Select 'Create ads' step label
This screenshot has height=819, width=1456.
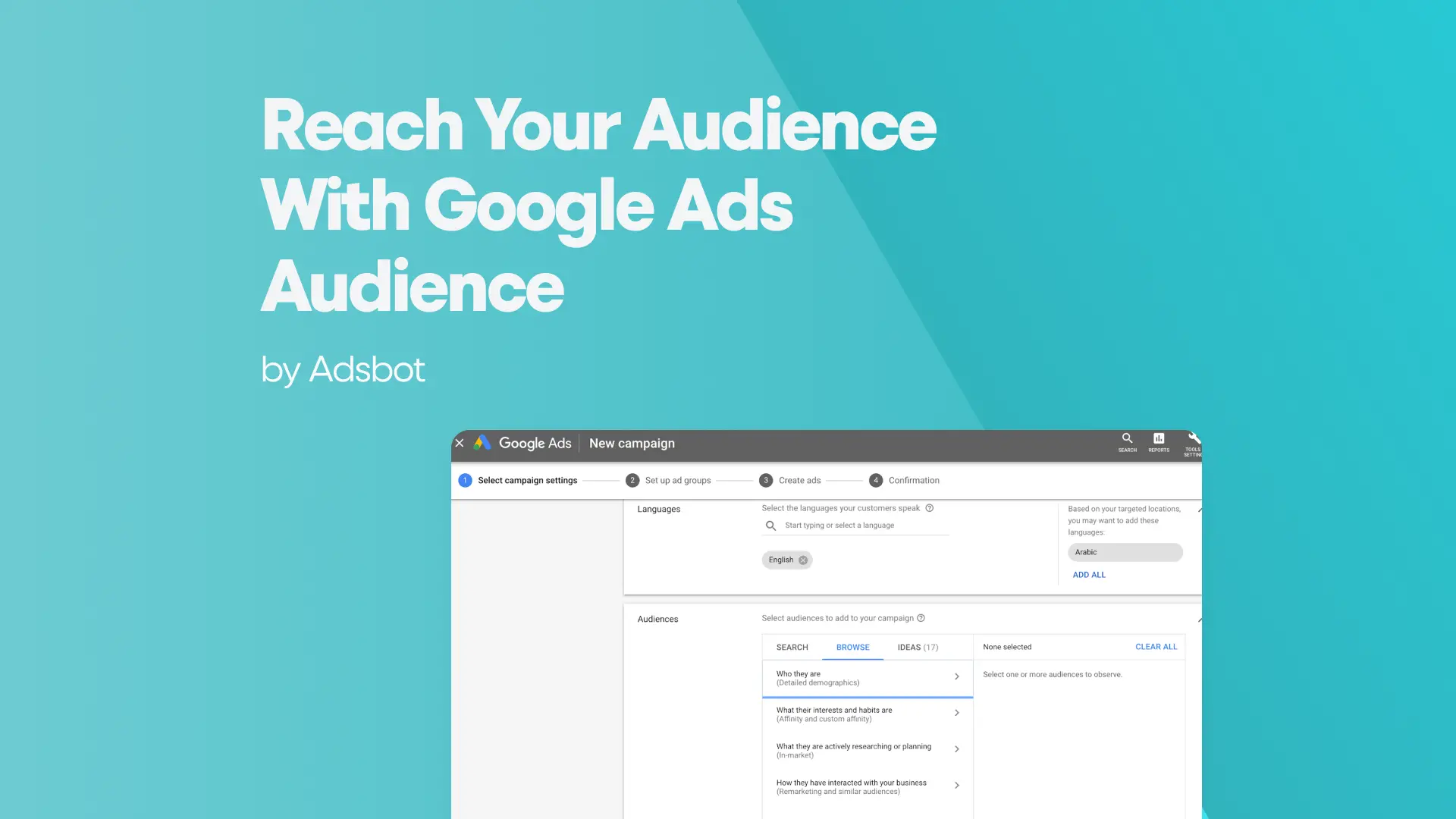799,481
